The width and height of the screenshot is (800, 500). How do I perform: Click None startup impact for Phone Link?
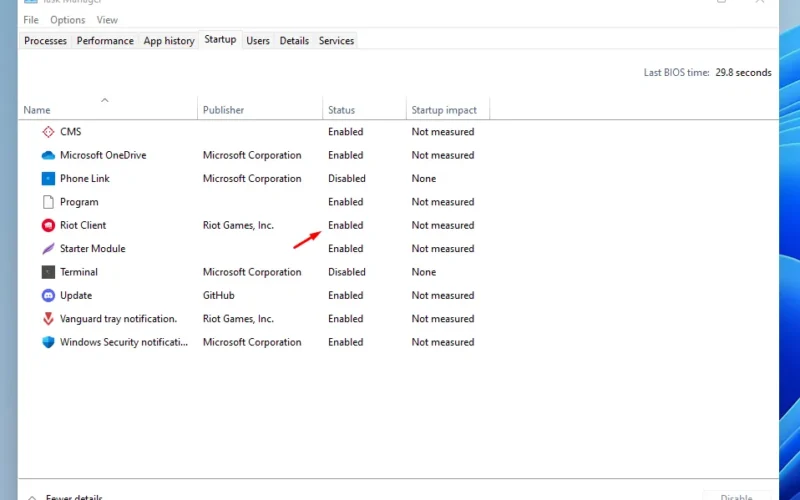[x=423, y=179]
